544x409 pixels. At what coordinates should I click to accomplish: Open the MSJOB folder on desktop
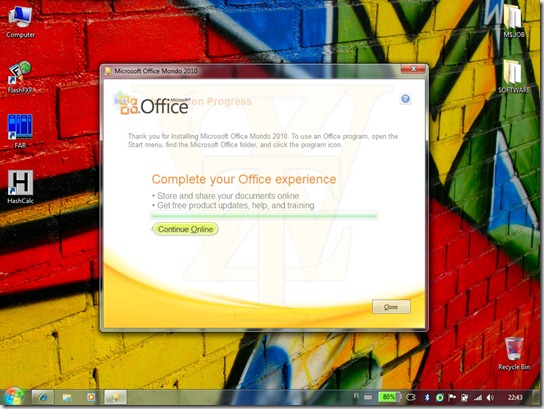coord(514,21)
